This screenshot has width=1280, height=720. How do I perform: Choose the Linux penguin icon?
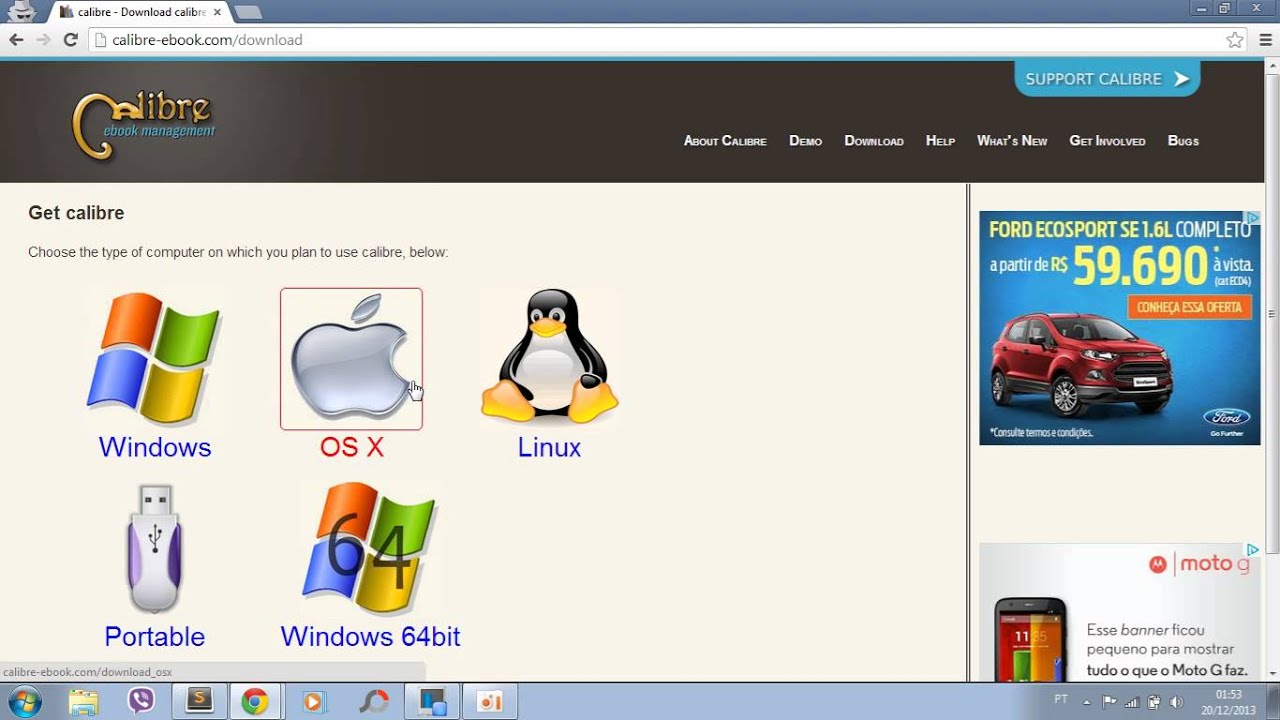tap(549, 357)
